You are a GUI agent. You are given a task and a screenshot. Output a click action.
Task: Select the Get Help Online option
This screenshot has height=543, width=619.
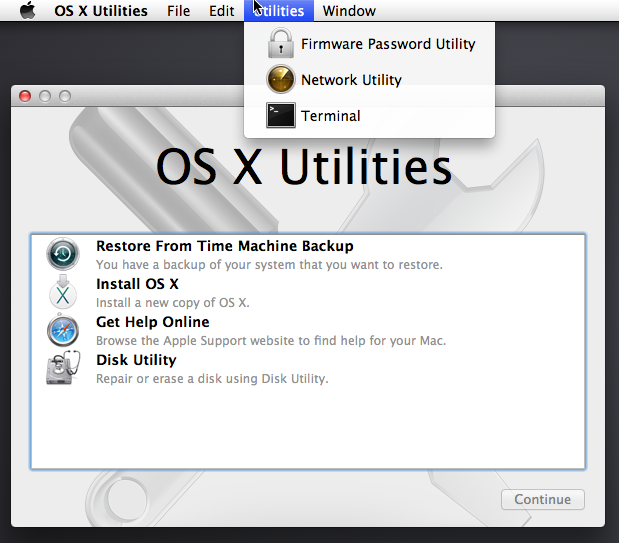[x=153, y=322]
